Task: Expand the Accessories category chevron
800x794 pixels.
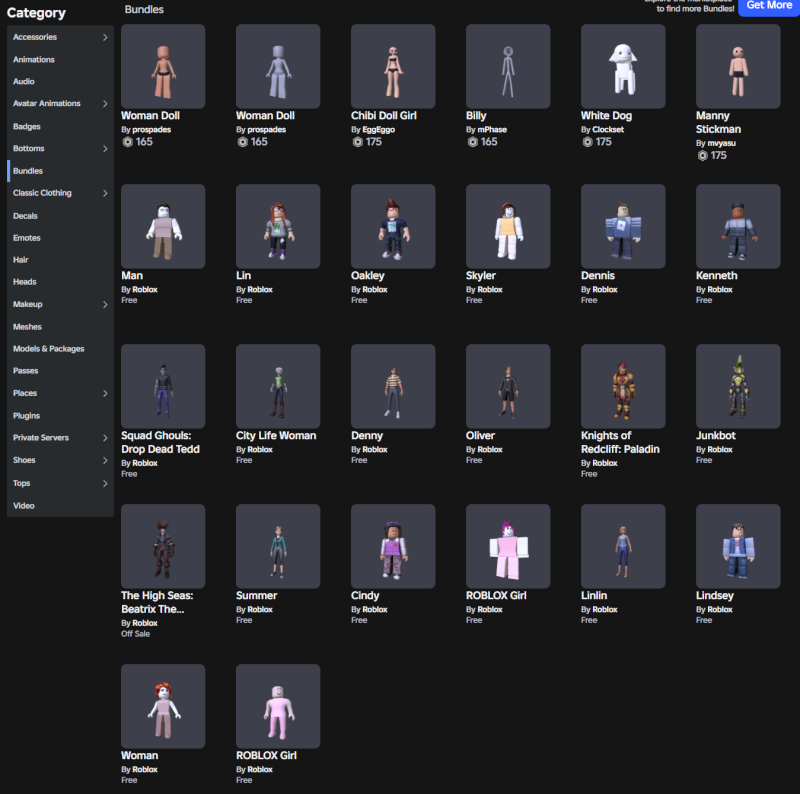Action: coord(105,37)
